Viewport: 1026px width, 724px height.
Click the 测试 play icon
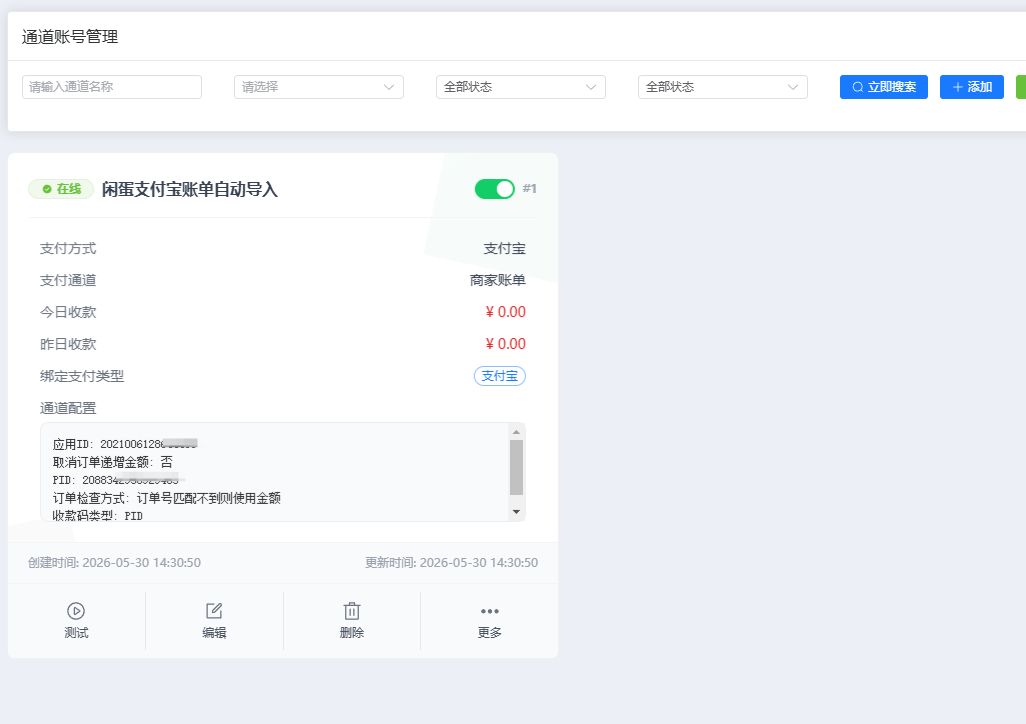[x=76, y=611]
